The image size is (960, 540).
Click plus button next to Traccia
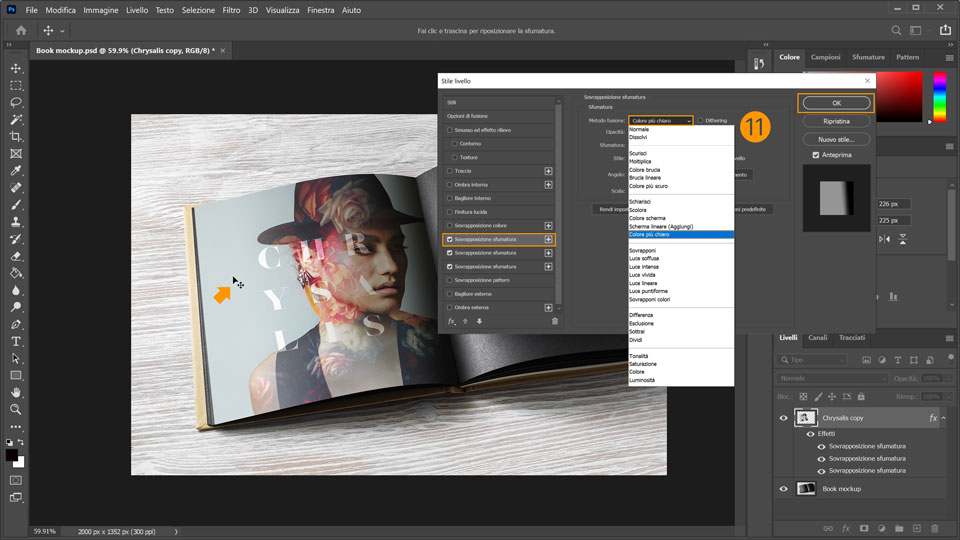[x=549, y=171]
